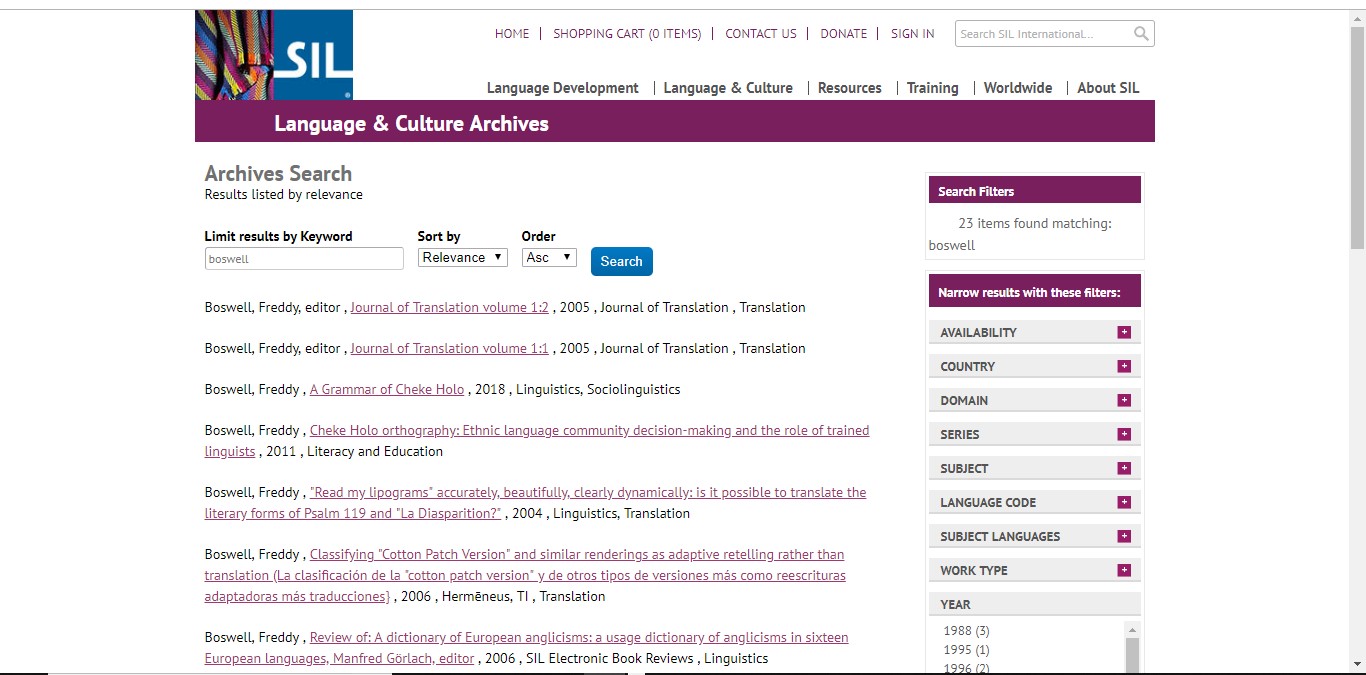Expand Country filter plus icon

tap(1124, 367)
